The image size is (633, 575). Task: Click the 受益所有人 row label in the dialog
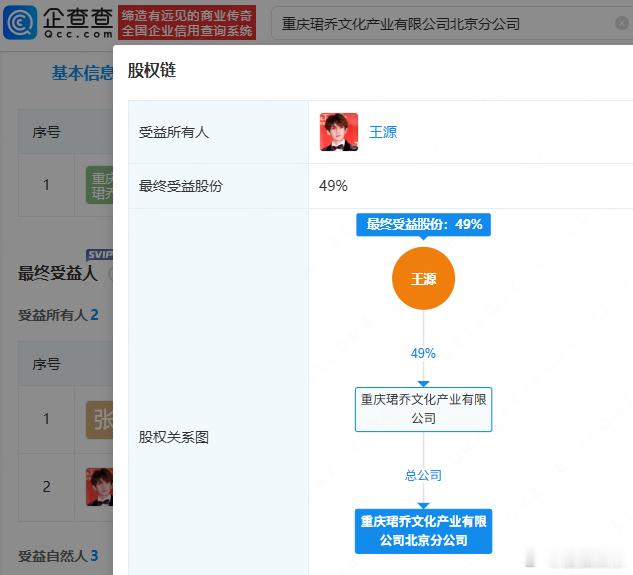point(174,132)
